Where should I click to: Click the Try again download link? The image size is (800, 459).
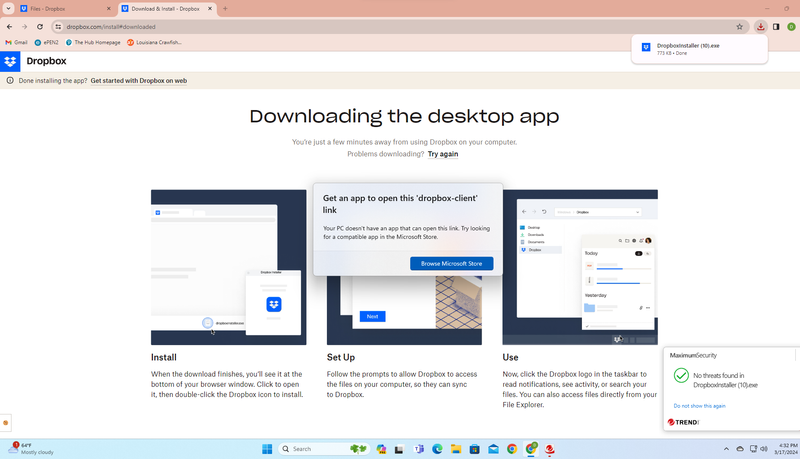point(443,154)
